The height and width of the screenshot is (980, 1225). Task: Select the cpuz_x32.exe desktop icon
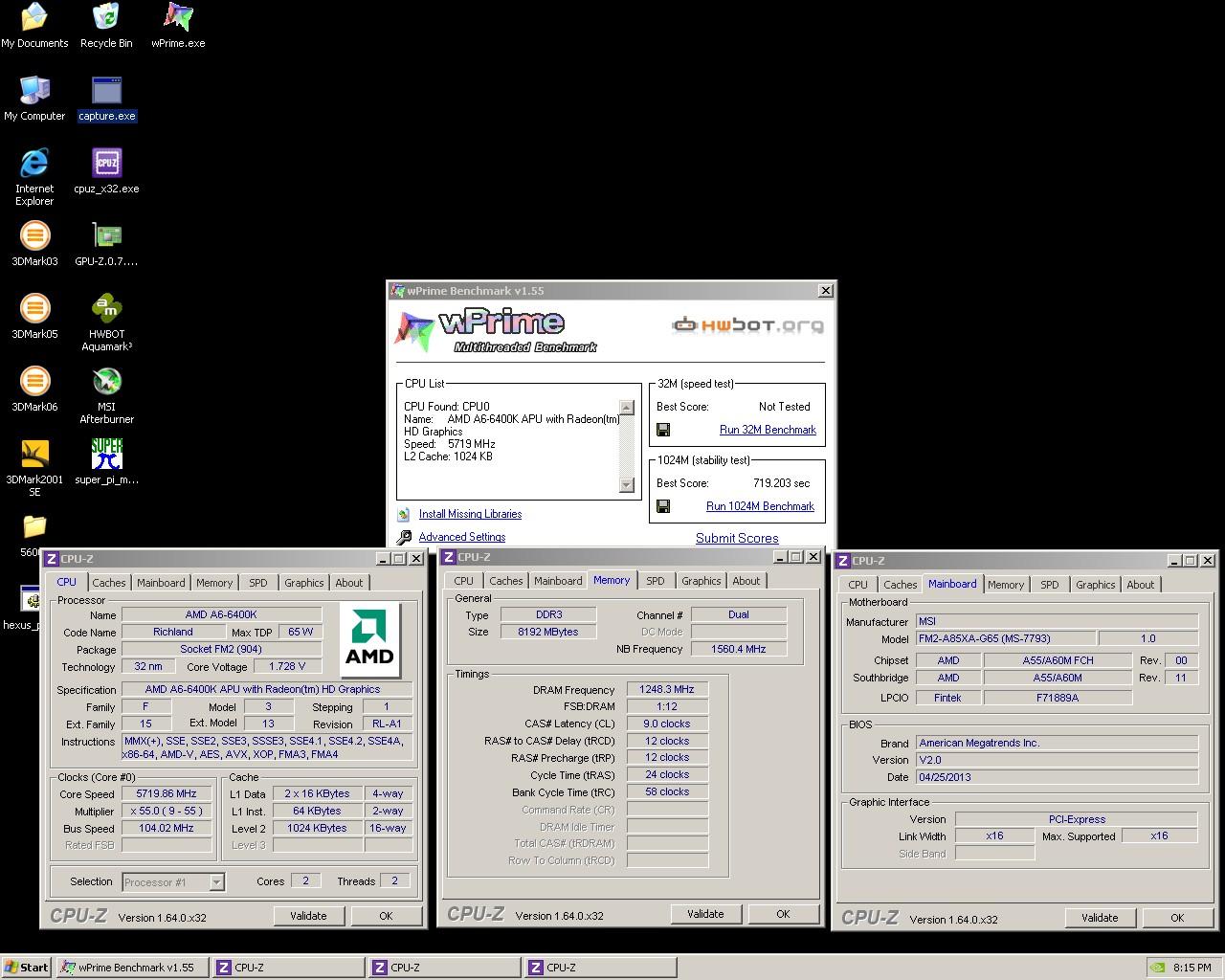(x=106, y=171)
